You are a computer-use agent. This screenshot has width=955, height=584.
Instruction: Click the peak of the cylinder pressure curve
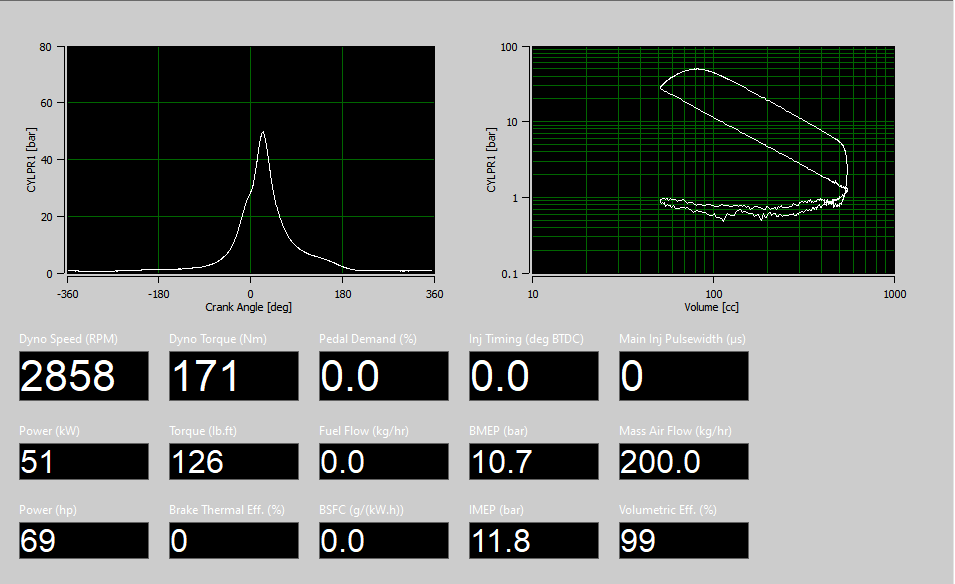[x=262, y=132]
